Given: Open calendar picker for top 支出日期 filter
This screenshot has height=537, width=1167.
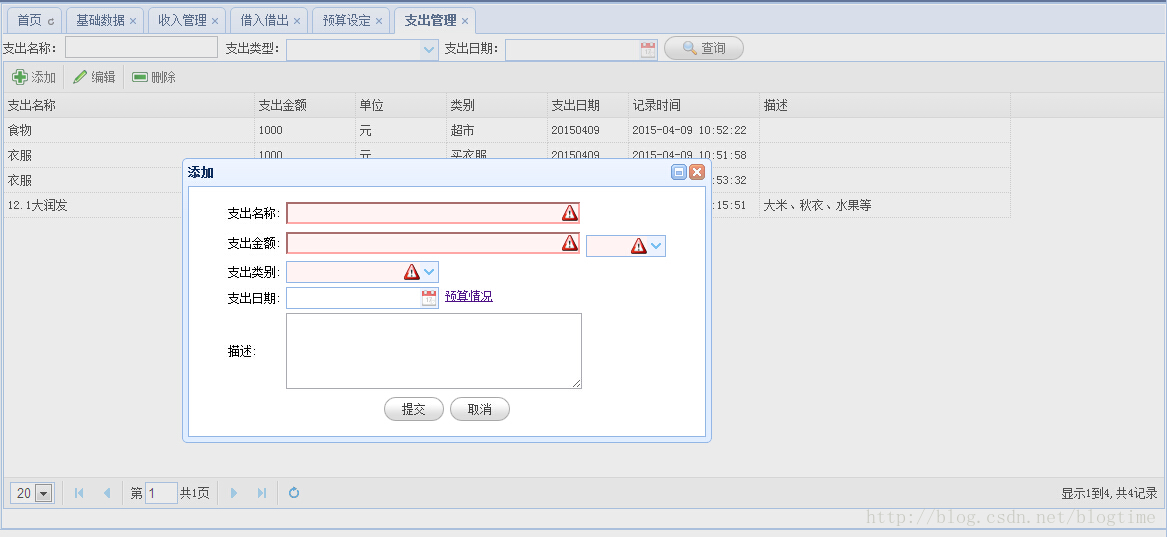Looking at the screenshot, I should [x=648, y=50].
